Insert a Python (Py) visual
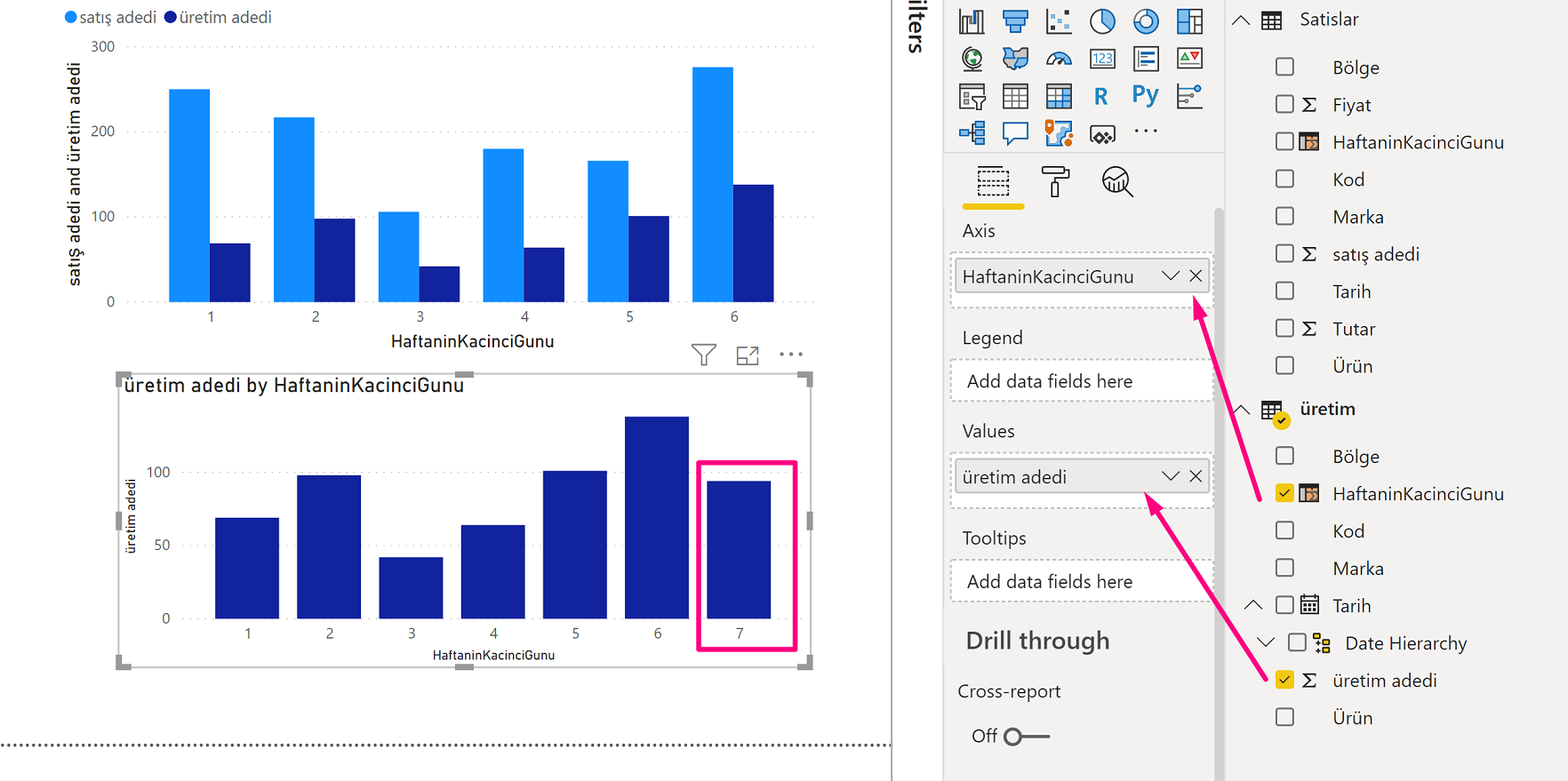The height and width of the screenshot is (781, 1568). [1146, 94]
